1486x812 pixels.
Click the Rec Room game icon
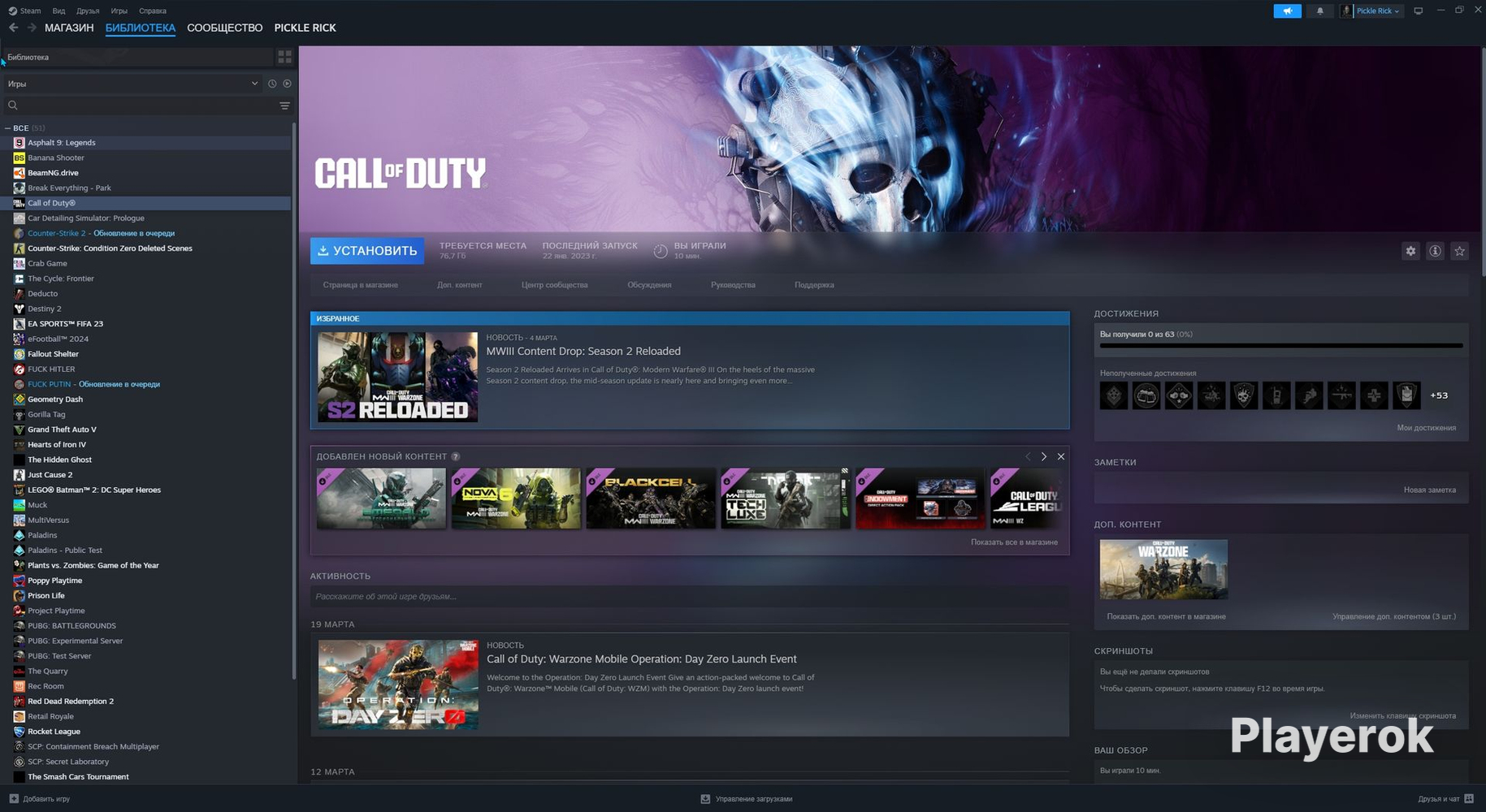19,686
